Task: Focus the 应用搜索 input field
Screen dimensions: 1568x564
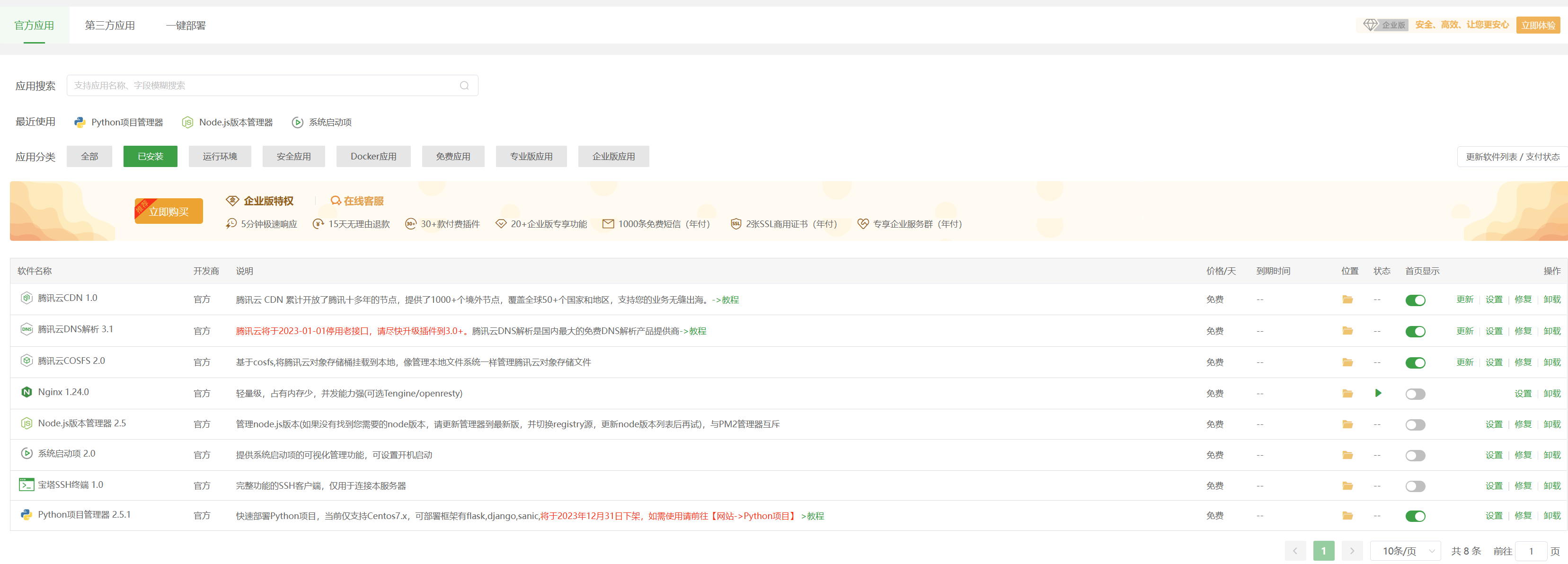Action: (x=273, y=86)
